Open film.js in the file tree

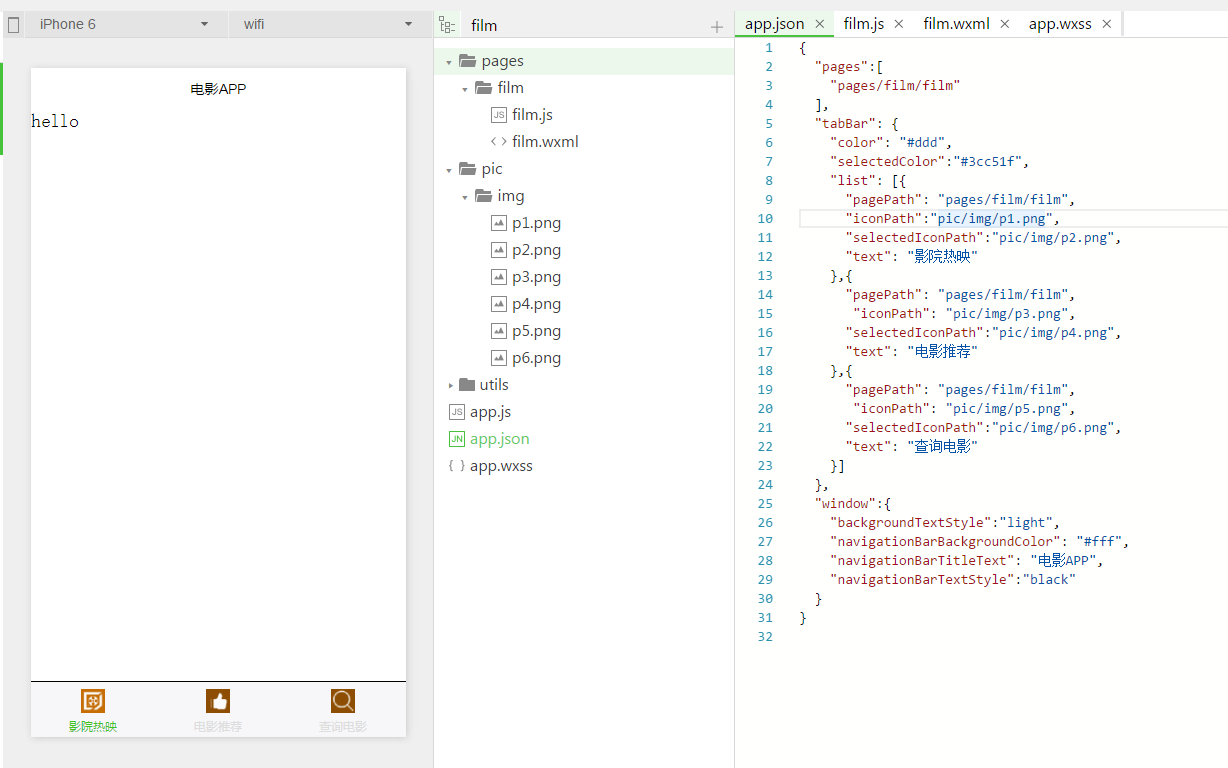(532, 115)
